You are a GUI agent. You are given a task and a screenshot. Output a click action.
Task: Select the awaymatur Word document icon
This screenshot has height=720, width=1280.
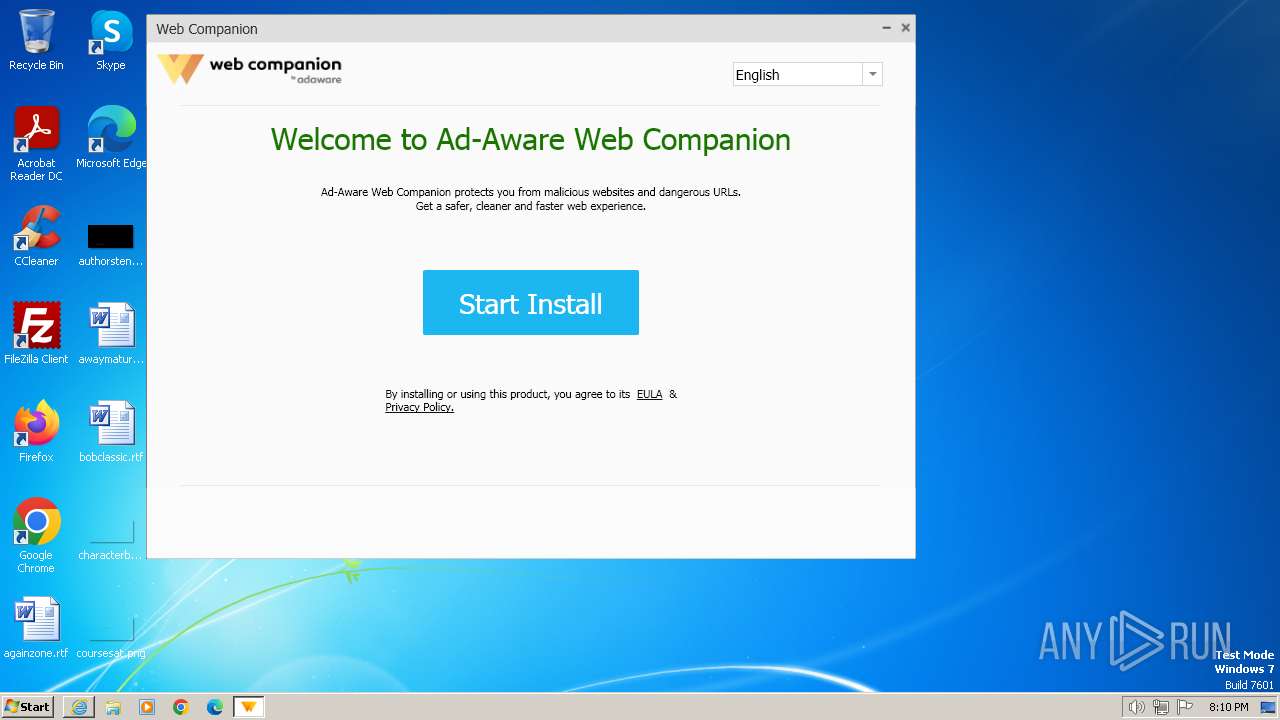[111, 334]
